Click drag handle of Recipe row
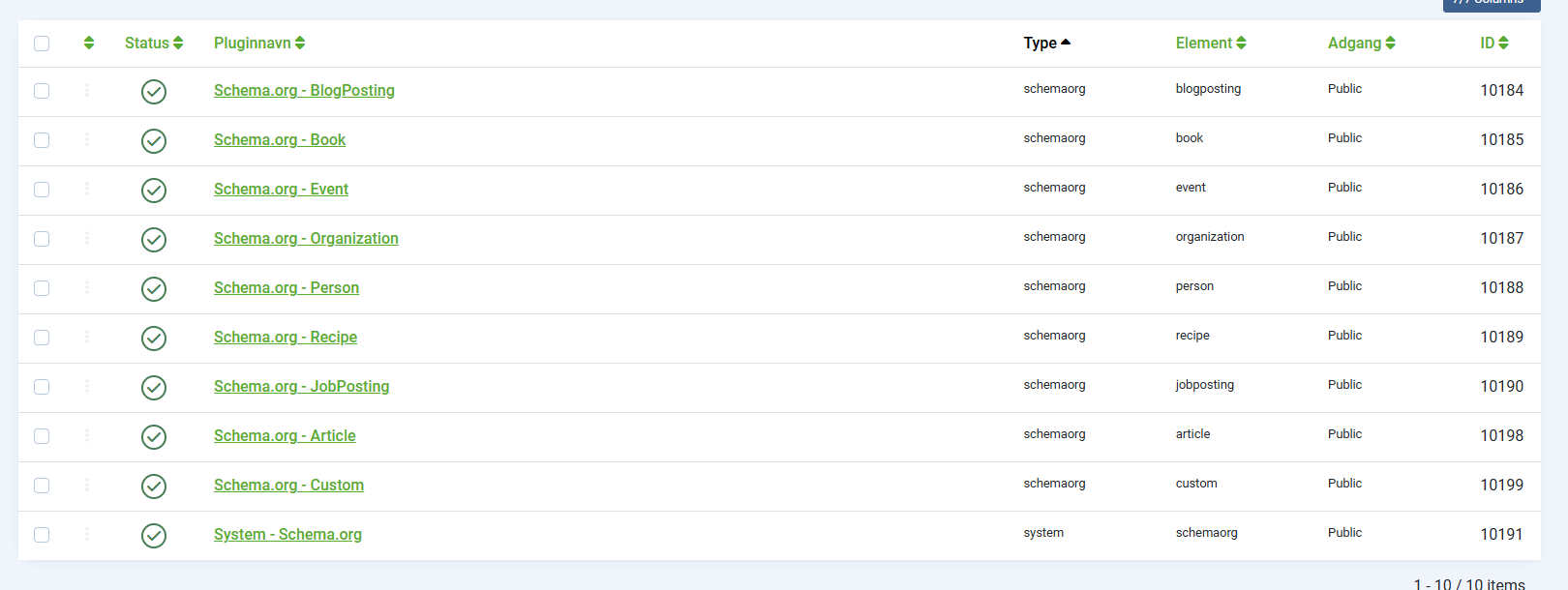 pyautogui.click(x=87, y=337)
